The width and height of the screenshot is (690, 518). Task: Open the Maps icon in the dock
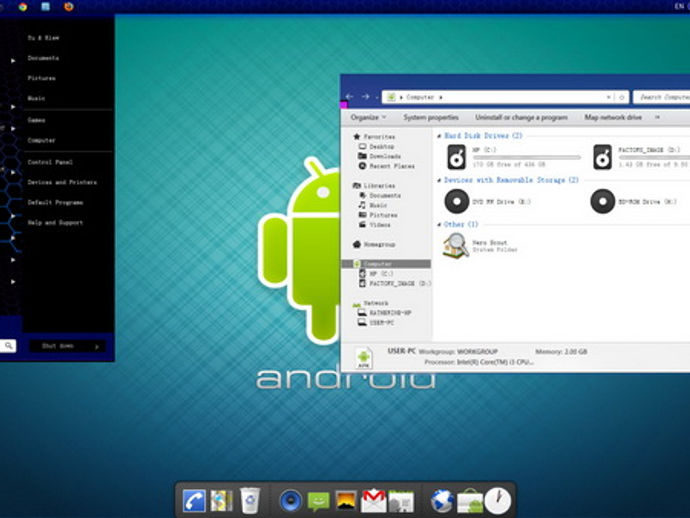click(x=221, y=501)
